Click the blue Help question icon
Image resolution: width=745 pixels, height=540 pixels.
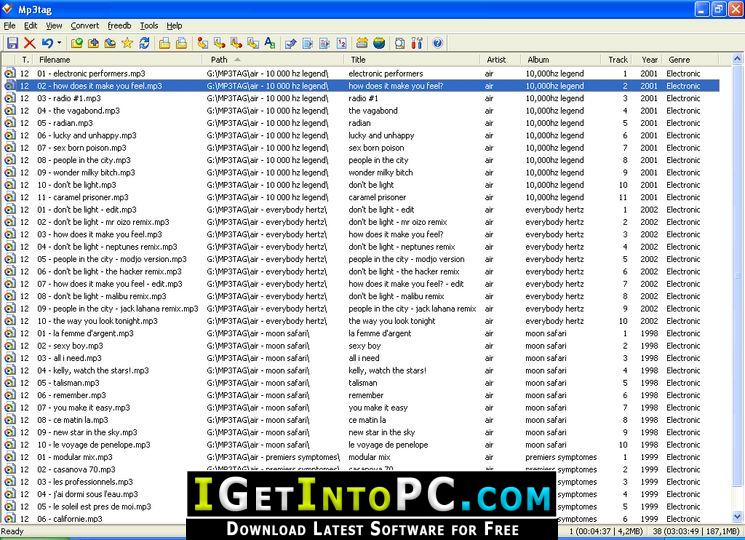(438, 43)
